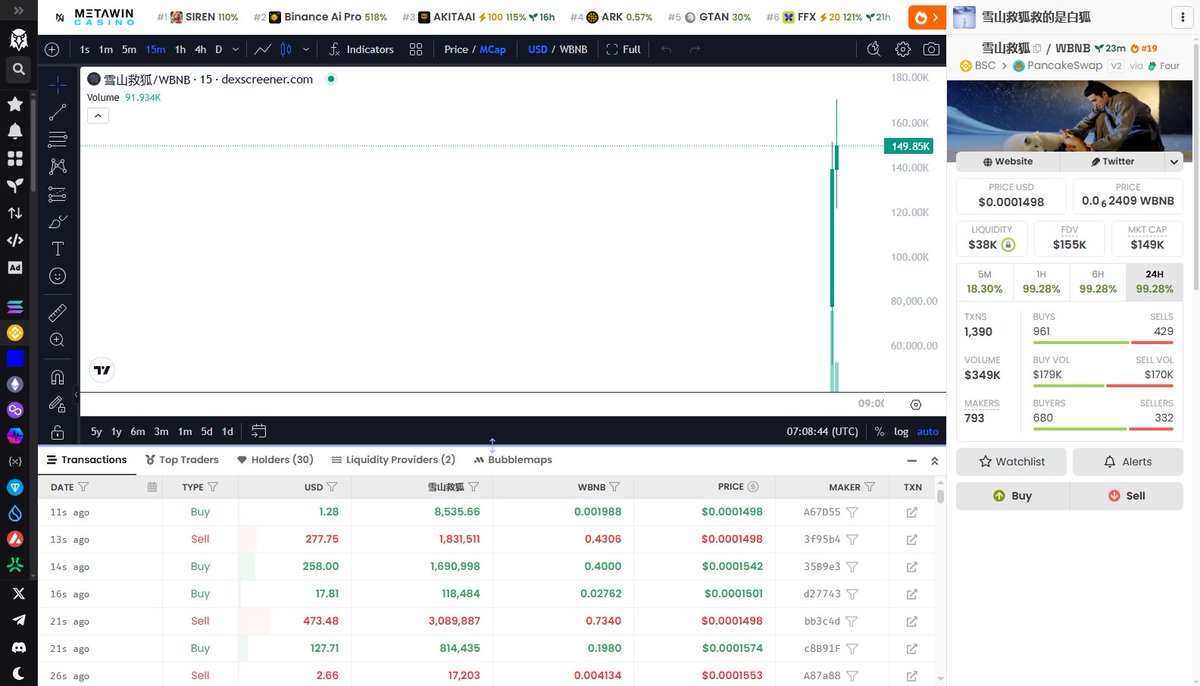
Task: Open chart style dropdown arrow
Action: (306, 49)
